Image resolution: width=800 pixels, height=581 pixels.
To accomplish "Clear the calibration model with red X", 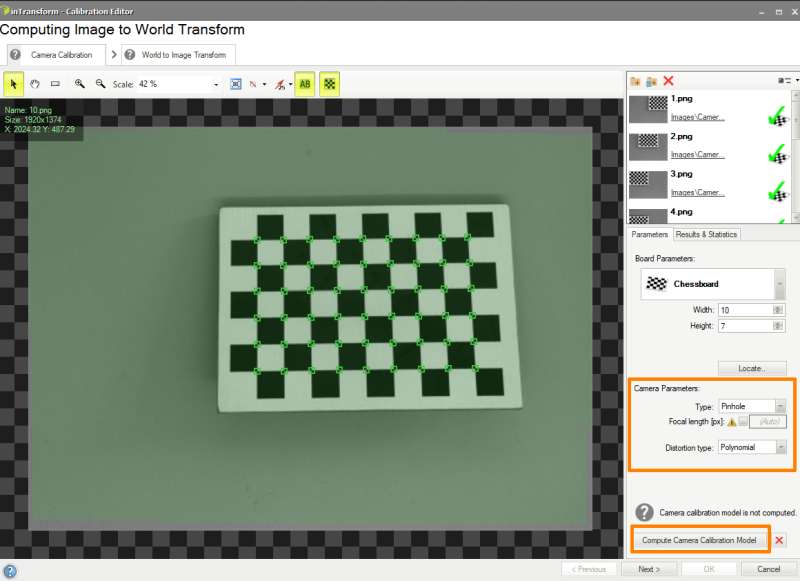I will pos(779,540).
